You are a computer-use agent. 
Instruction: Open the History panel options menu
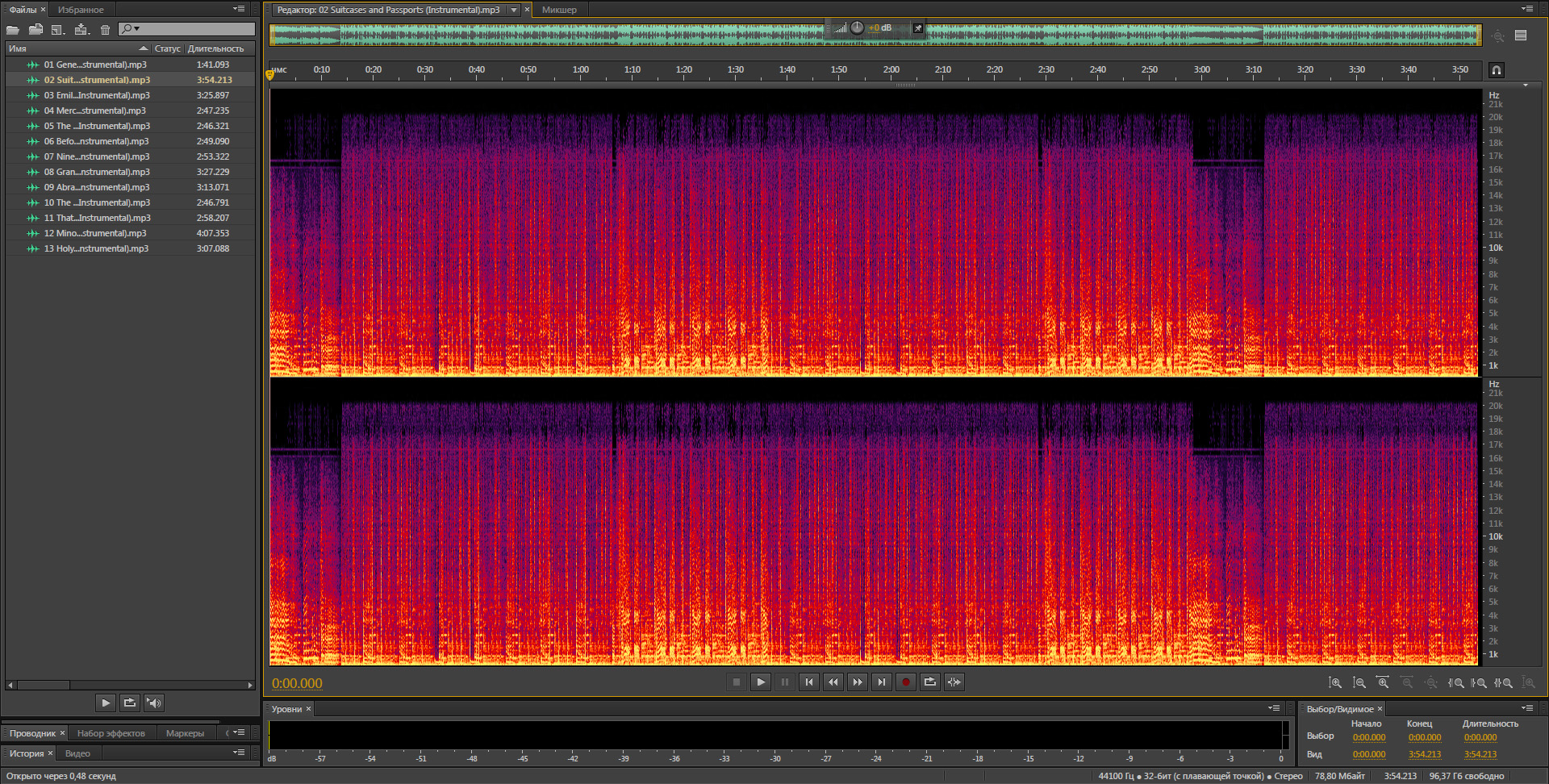(x=239, y=753)
